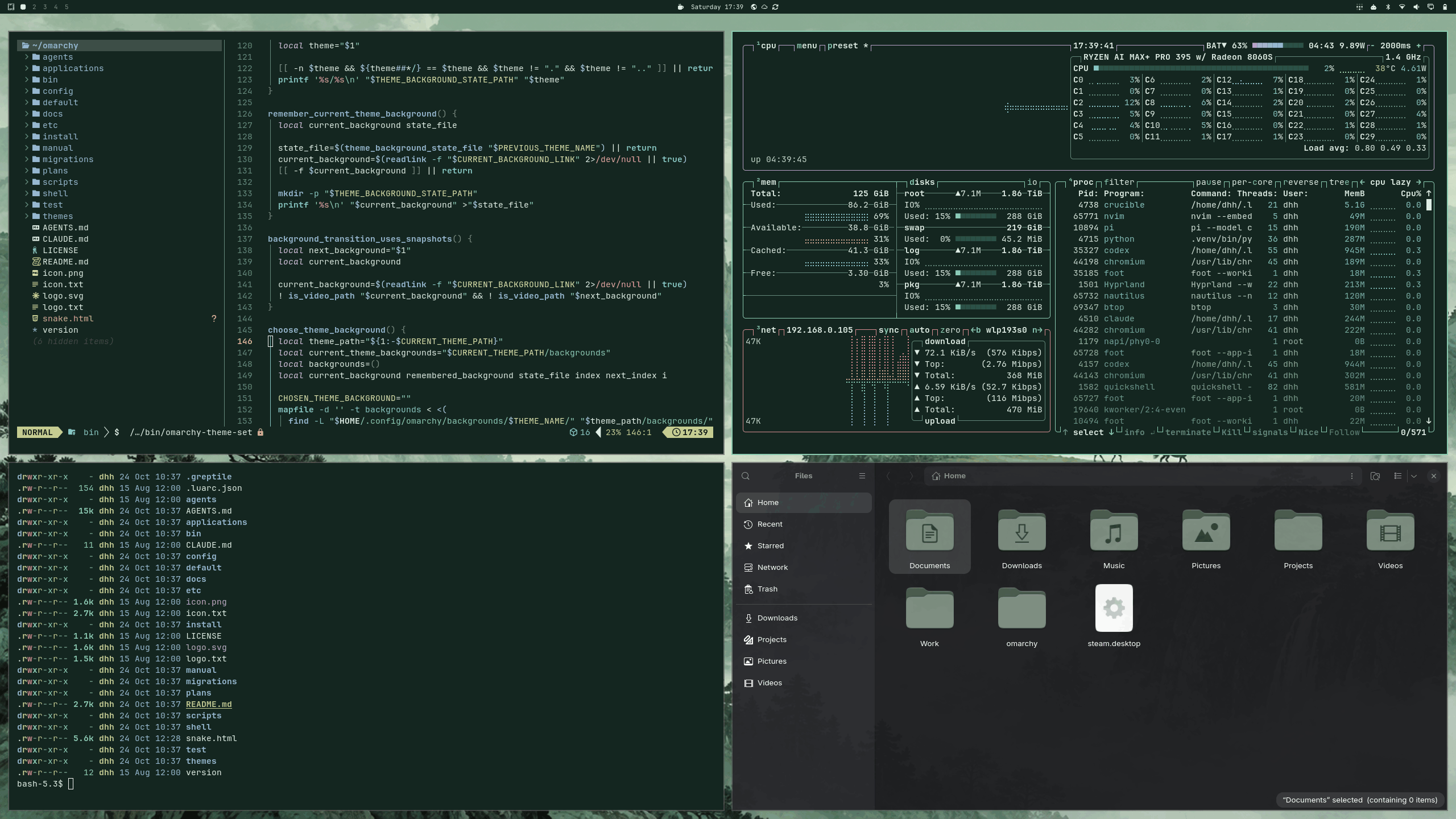Expand the agents folder in the nvim tree
The height and width of the screenshot is (819, 1456).
pyautogui.click(x=48, y=57)
